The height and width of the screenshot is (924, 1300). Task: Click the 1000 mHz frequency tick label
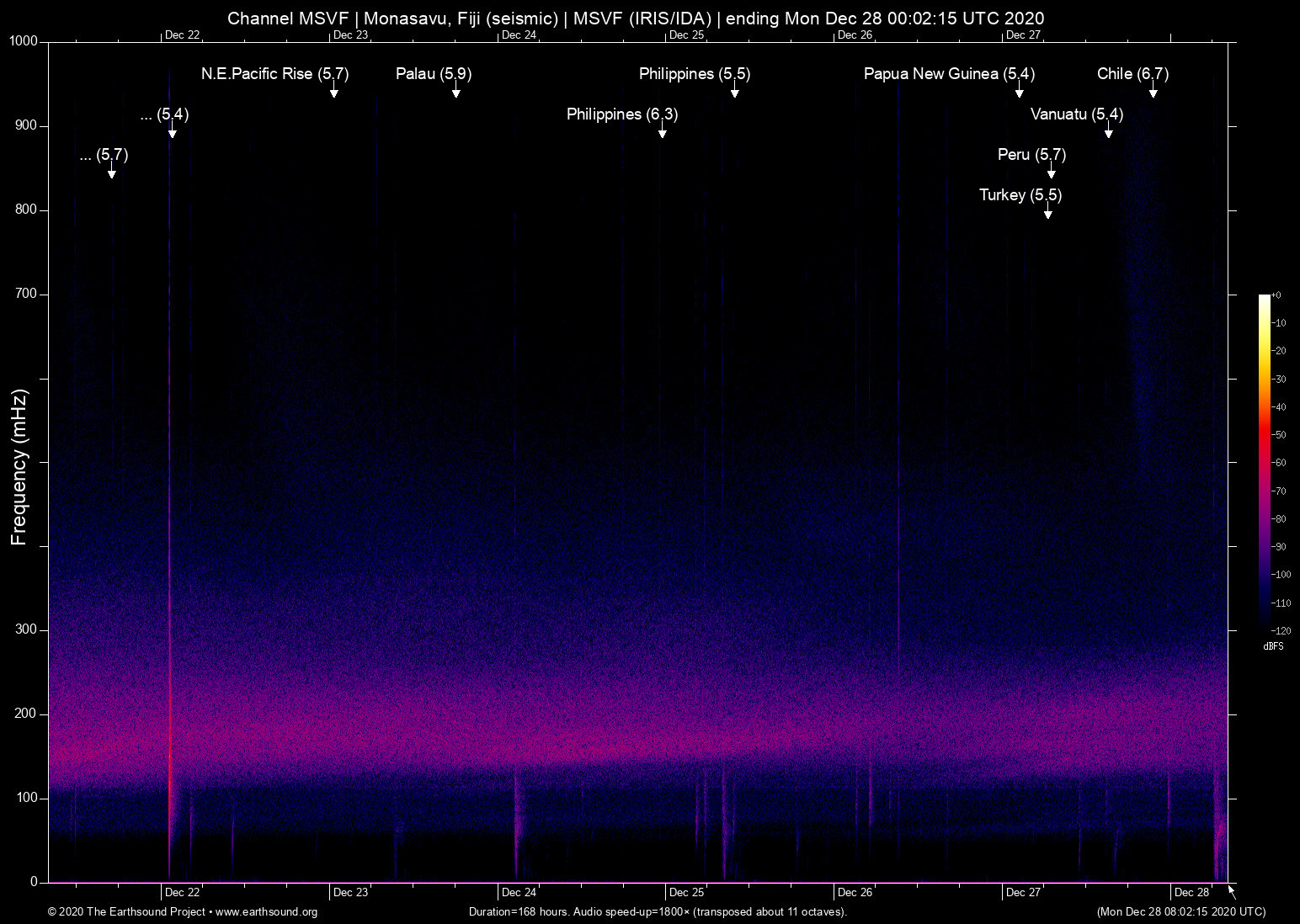(x=24, y=41)
